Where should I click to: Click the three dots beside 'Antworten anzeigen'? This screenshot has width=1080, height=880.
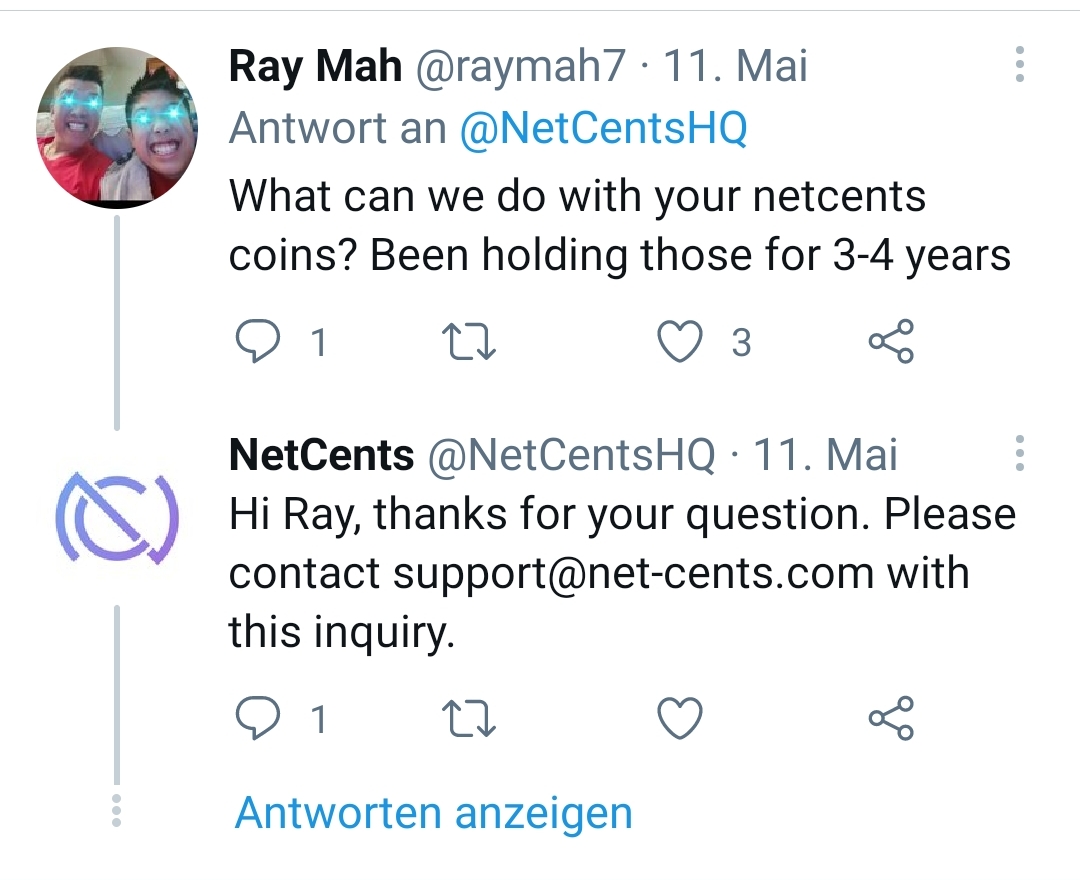(x=116, y=810)
